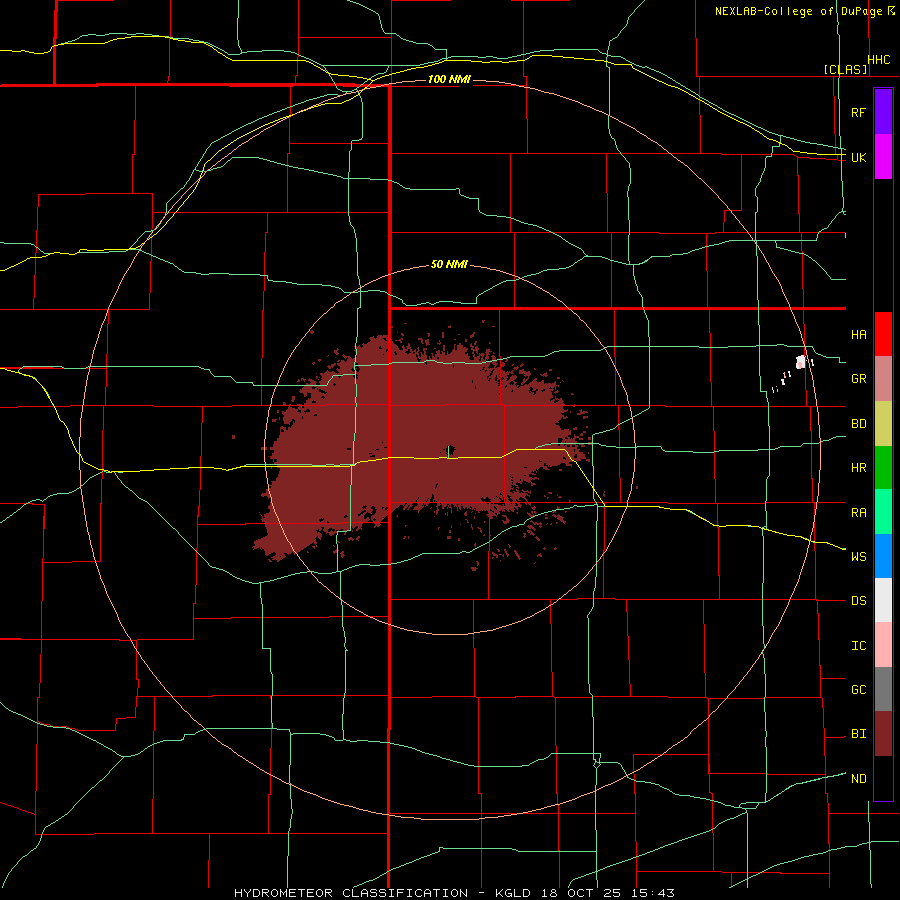Click the green HR legend swatch
The height and width of the screenshot is (900, 900).
pyautogui.click(x=883, y=468)
